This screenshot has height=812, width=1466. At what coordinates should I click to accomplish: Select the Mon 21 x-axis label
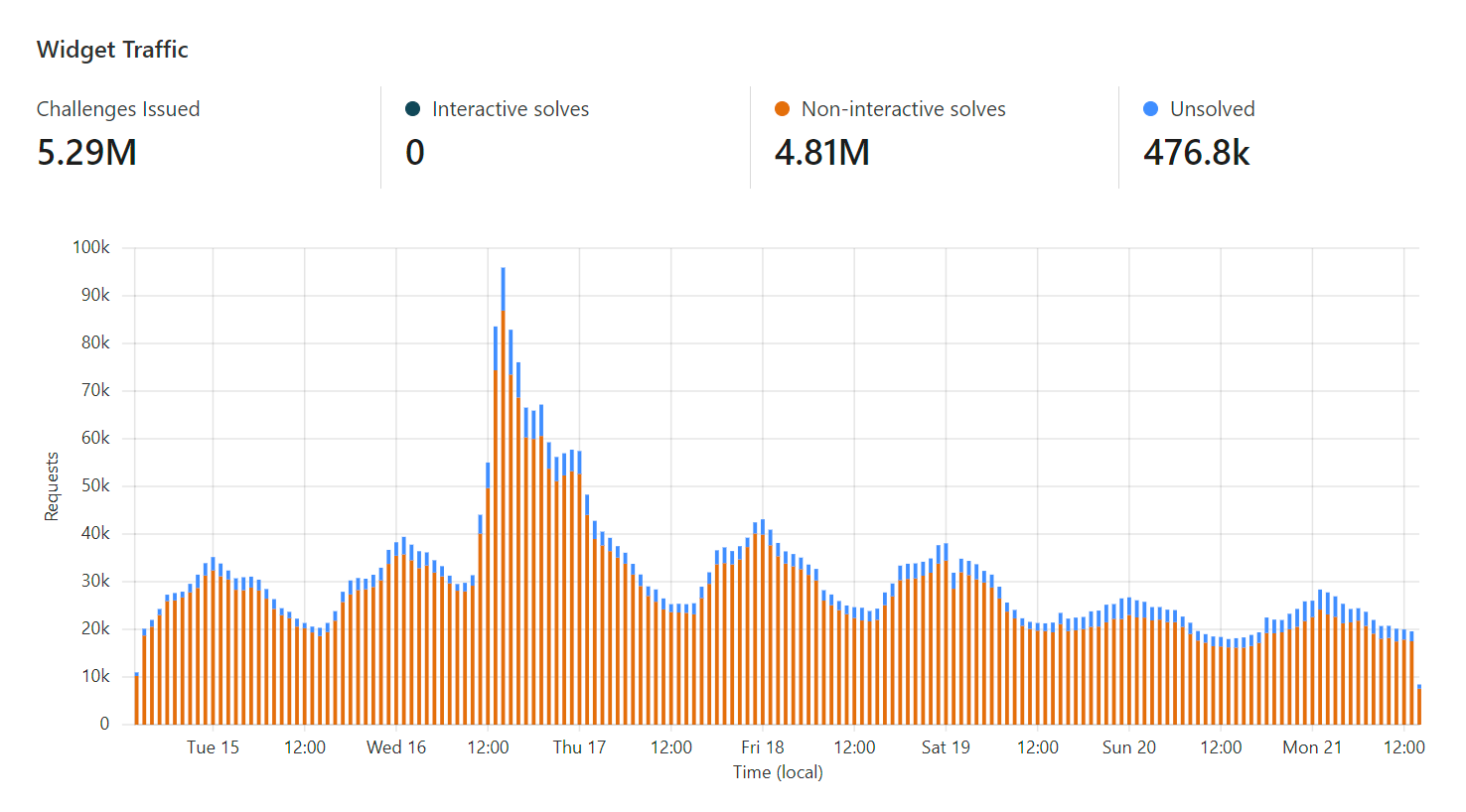click(1311, 747)
